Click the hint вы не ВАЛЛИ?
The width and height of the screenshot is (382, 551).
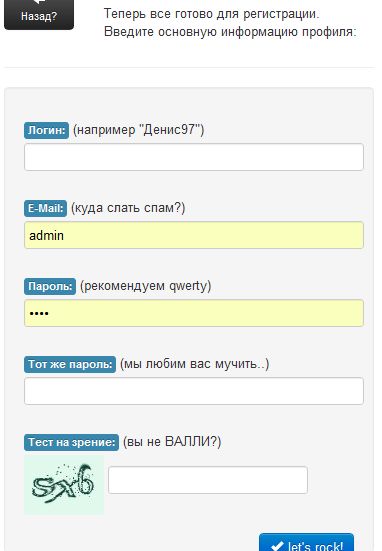pos(172,442)
